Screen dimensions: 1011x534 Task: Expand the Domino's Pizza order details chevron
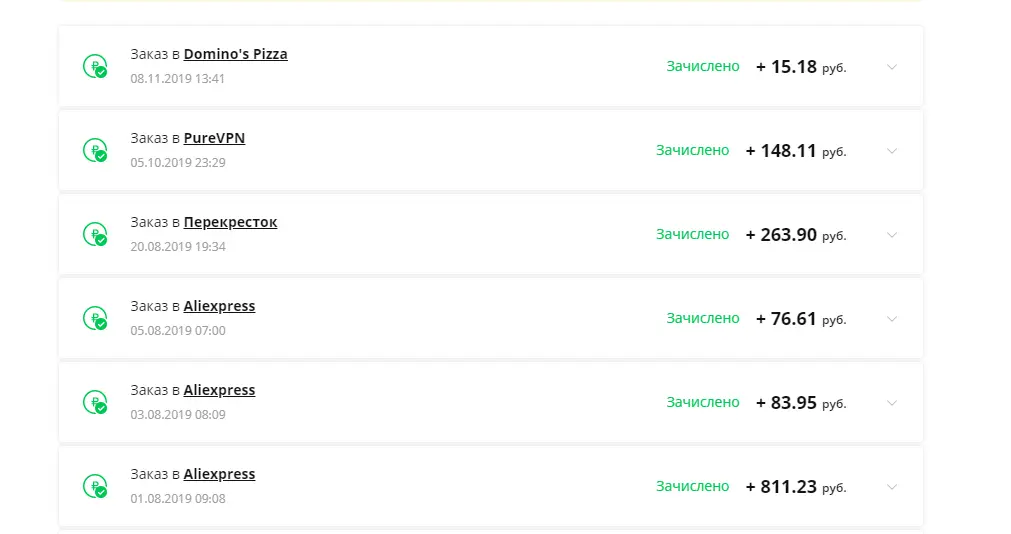892,66
